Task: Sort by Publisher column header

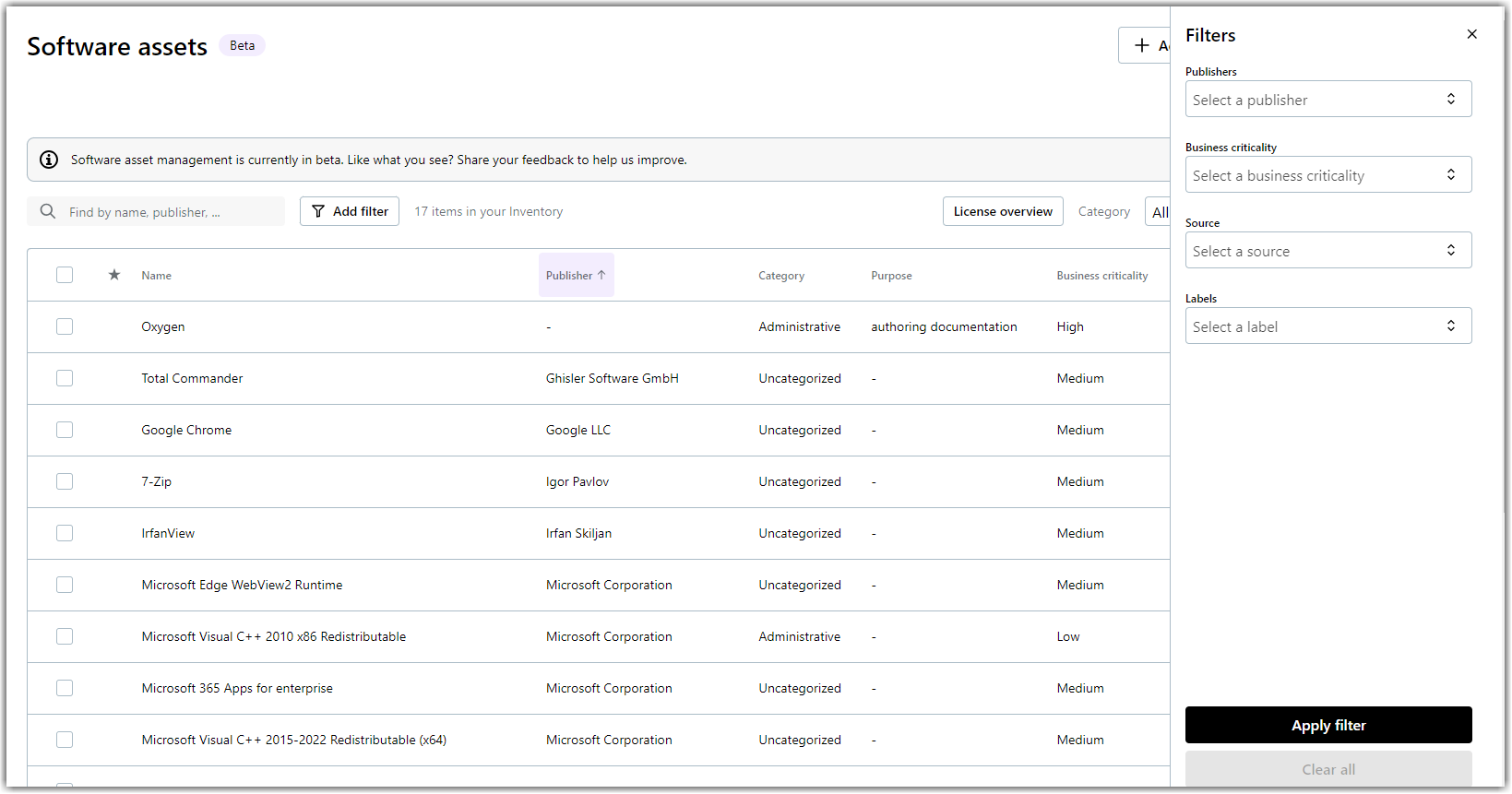Action: coord(576,275)
